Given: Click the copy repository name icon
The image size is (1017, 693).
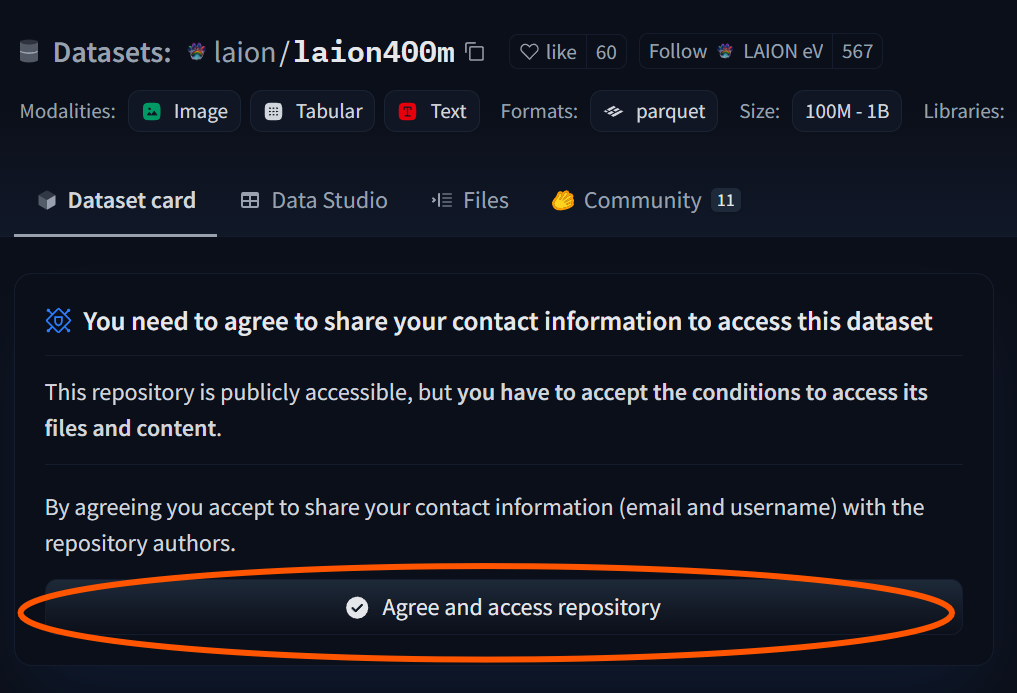Looking at the screenshot, I should (x=473, y=52).
